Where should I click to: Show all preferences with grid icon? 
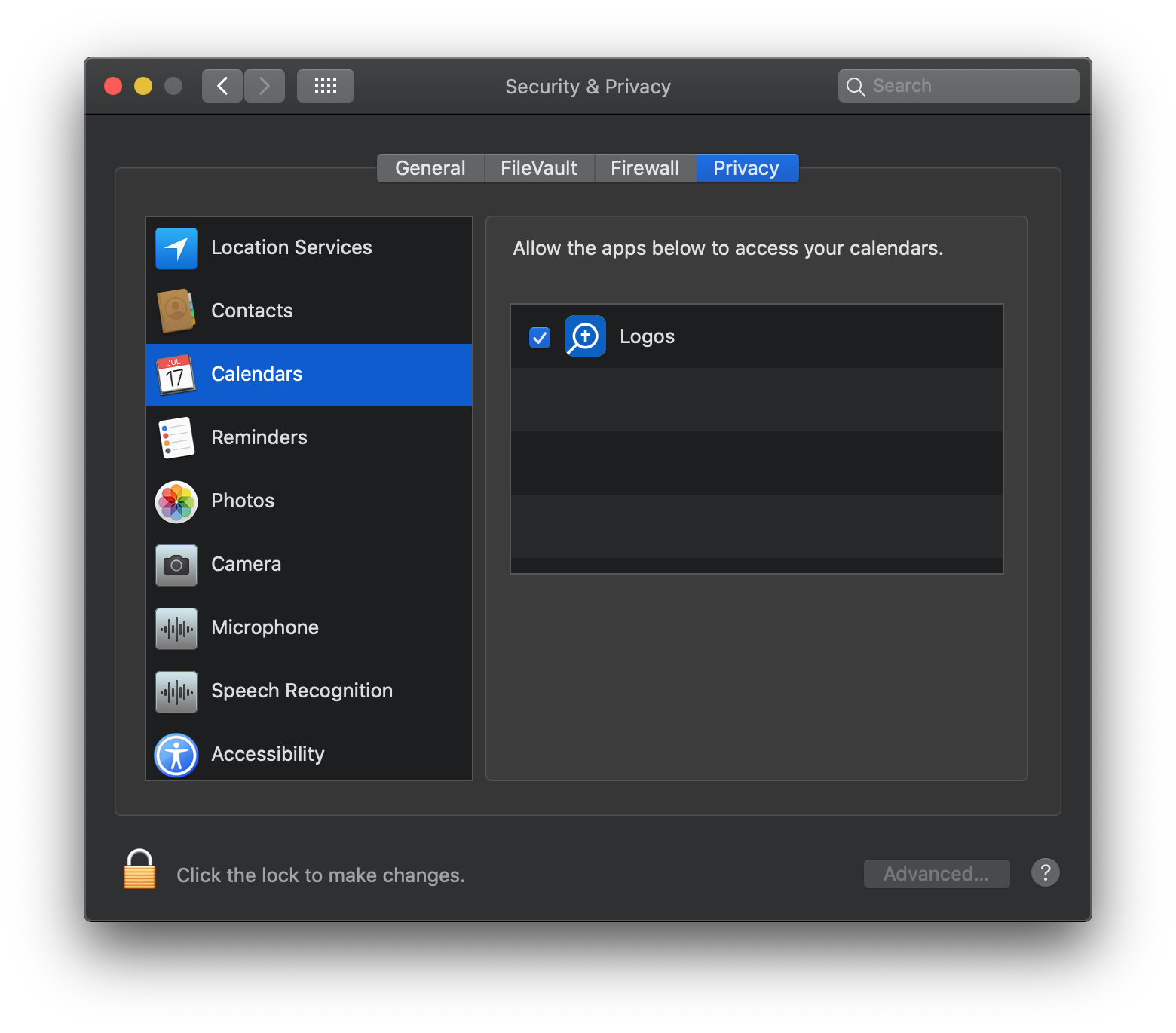(x=326, y=86)
